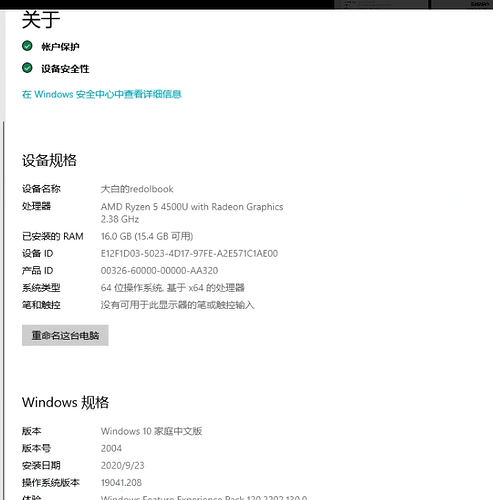The image size is (493, 500).
Task: Click green check icon beside 帐户保护
Action: (27, 46)
